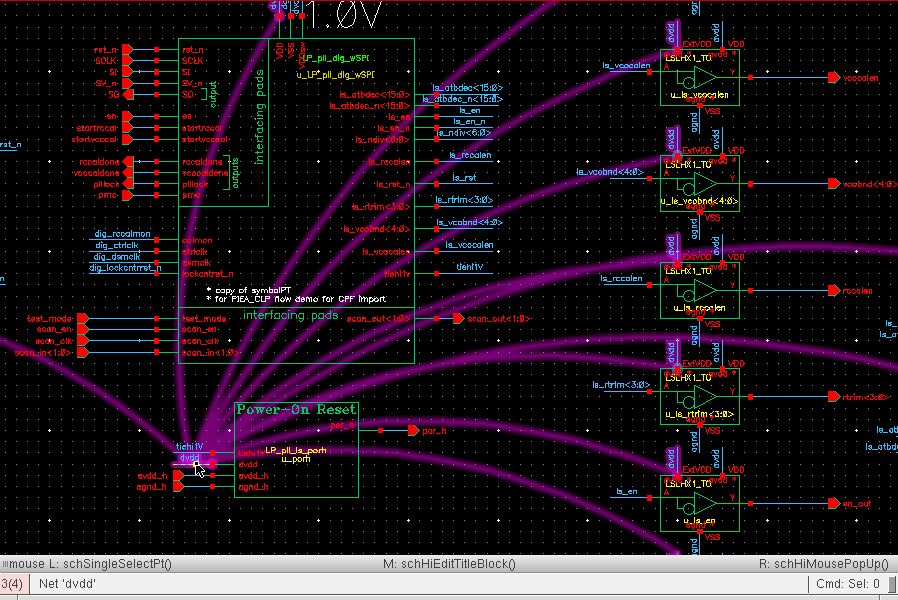
Task: Pick the rccaldone output pin symbol
Action: (x=128, y=161)
